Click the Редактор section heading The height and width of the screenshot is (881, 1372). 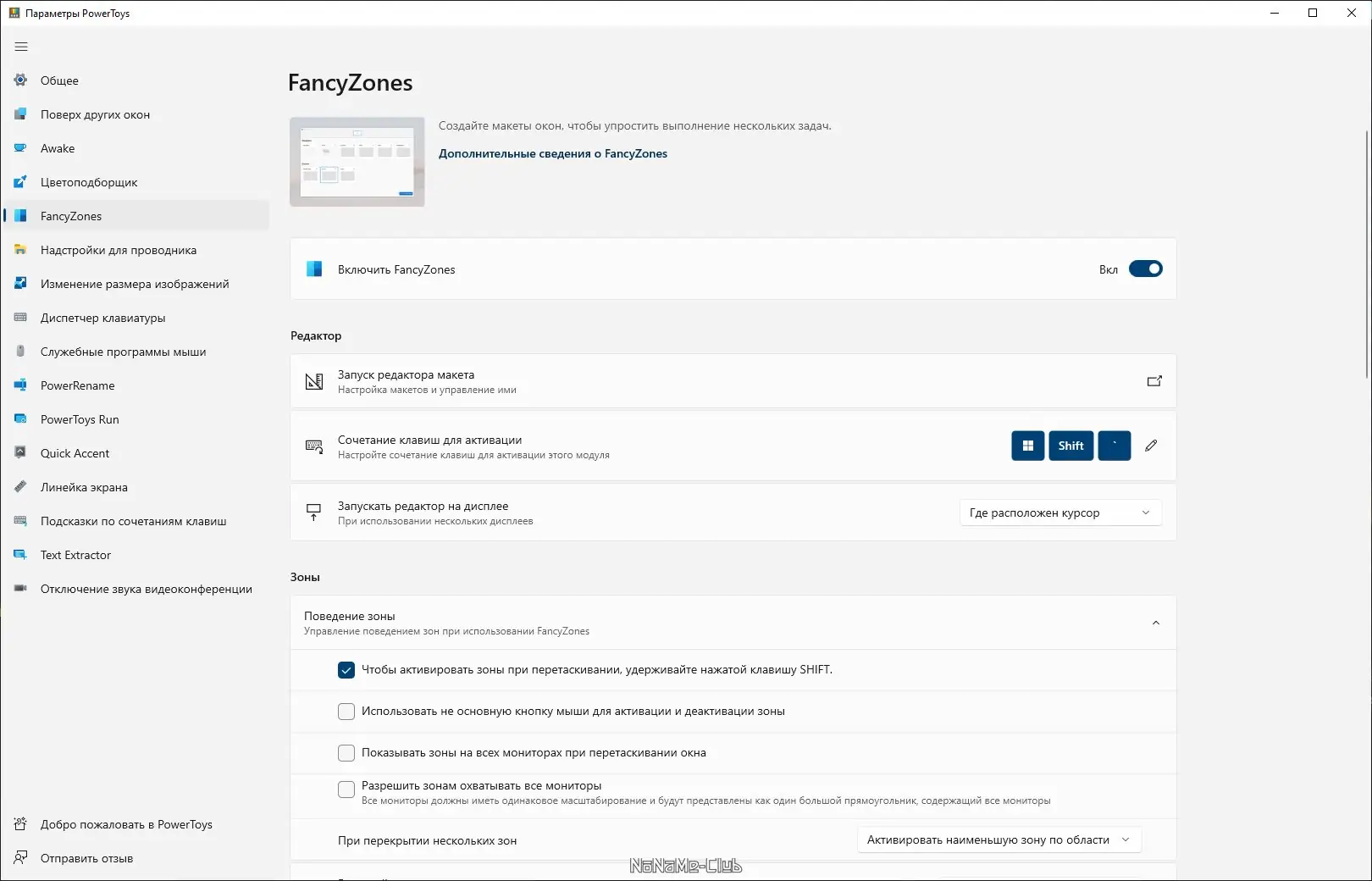[316, 335]
